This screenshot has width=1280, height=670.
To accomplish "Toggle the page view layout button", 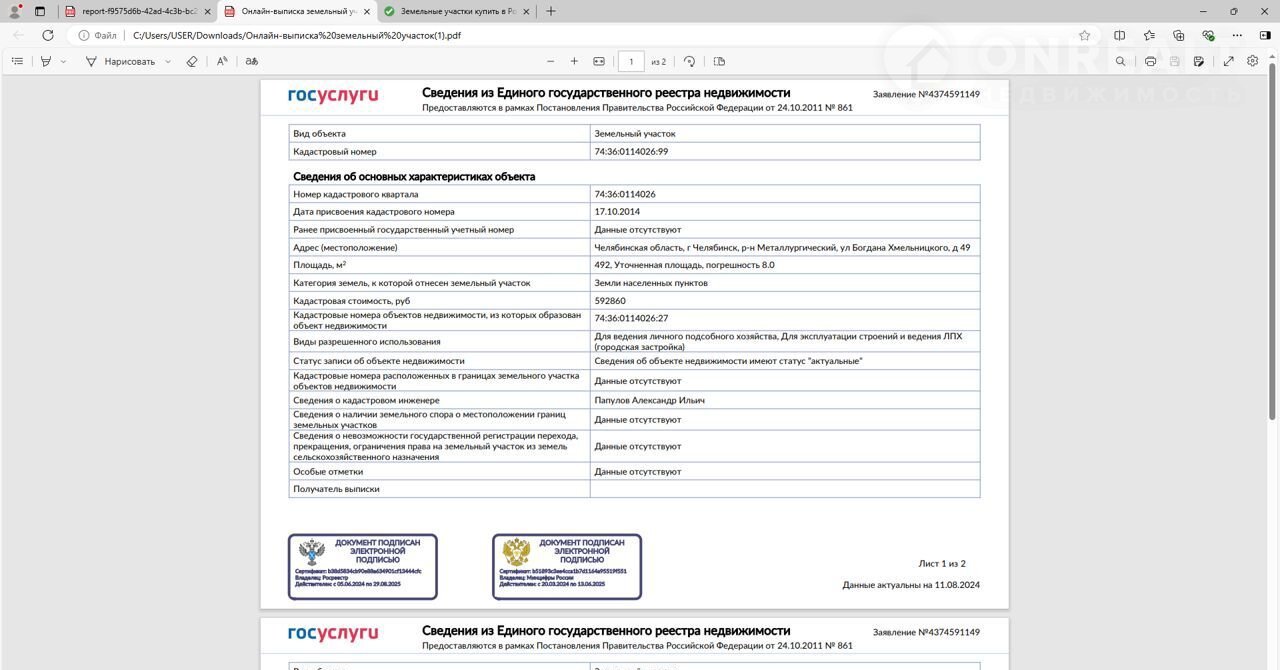I will point(719,61).
